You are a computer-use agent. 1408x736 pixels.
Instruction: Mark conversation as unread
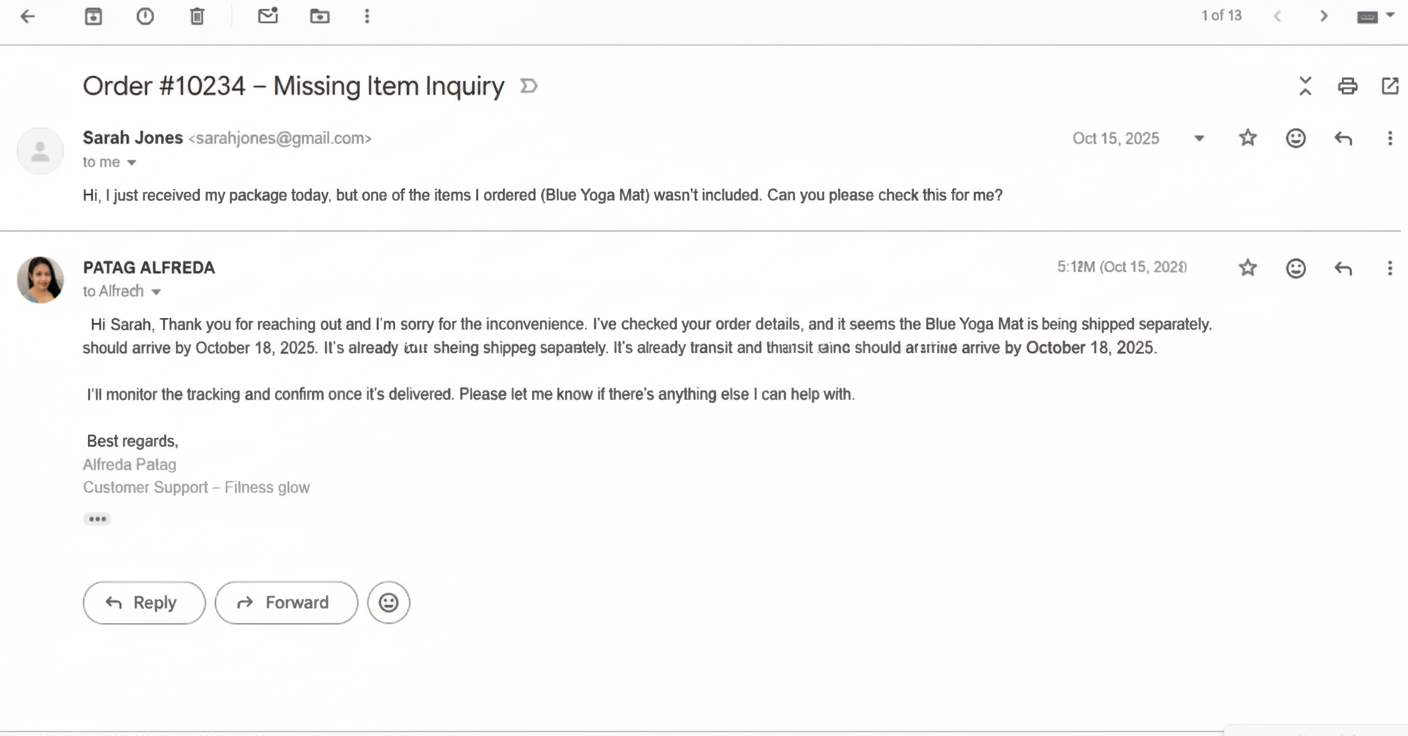(268, 16)
